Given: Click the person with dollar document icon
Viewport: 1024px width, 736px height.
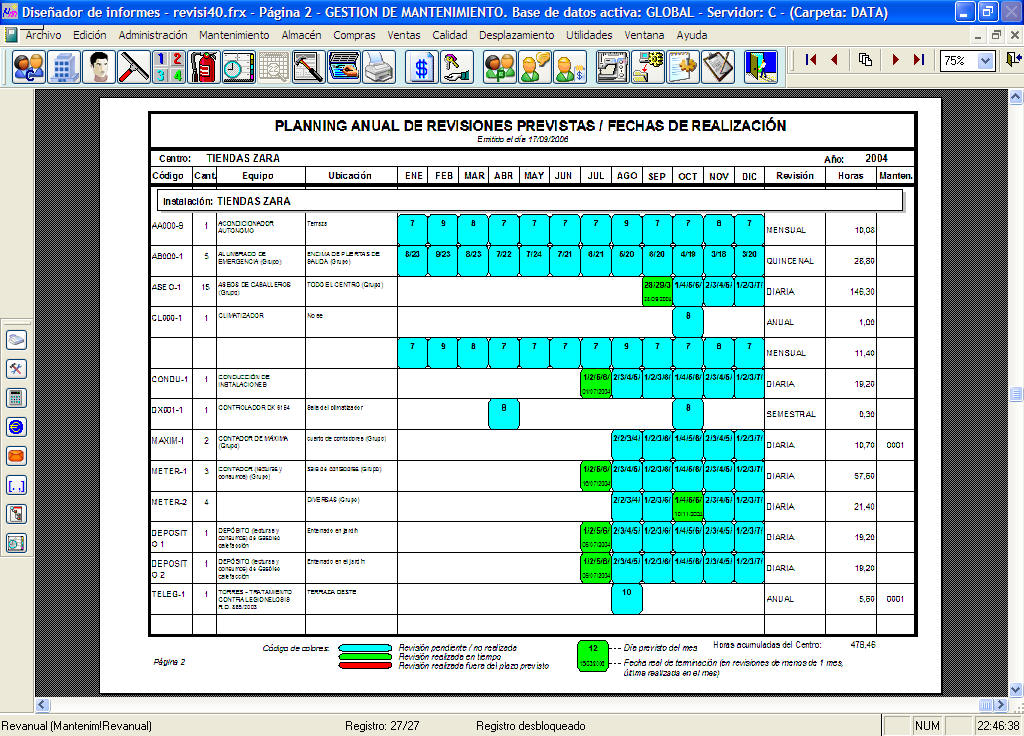Looking at the screenshot, I should [x=569, y=67].
